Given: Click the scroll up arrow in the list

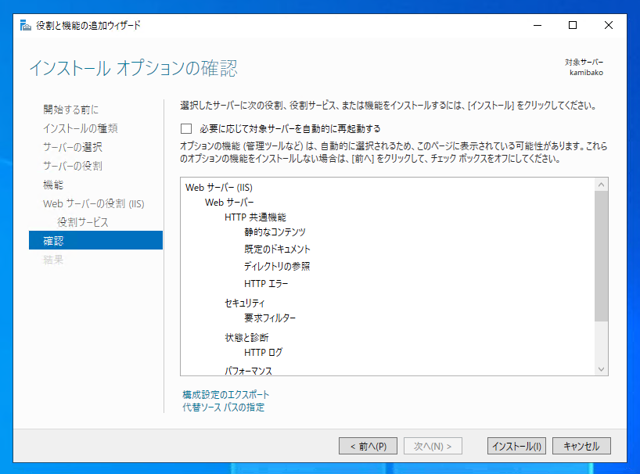Looking at the screenshot, I should point(601,185).
